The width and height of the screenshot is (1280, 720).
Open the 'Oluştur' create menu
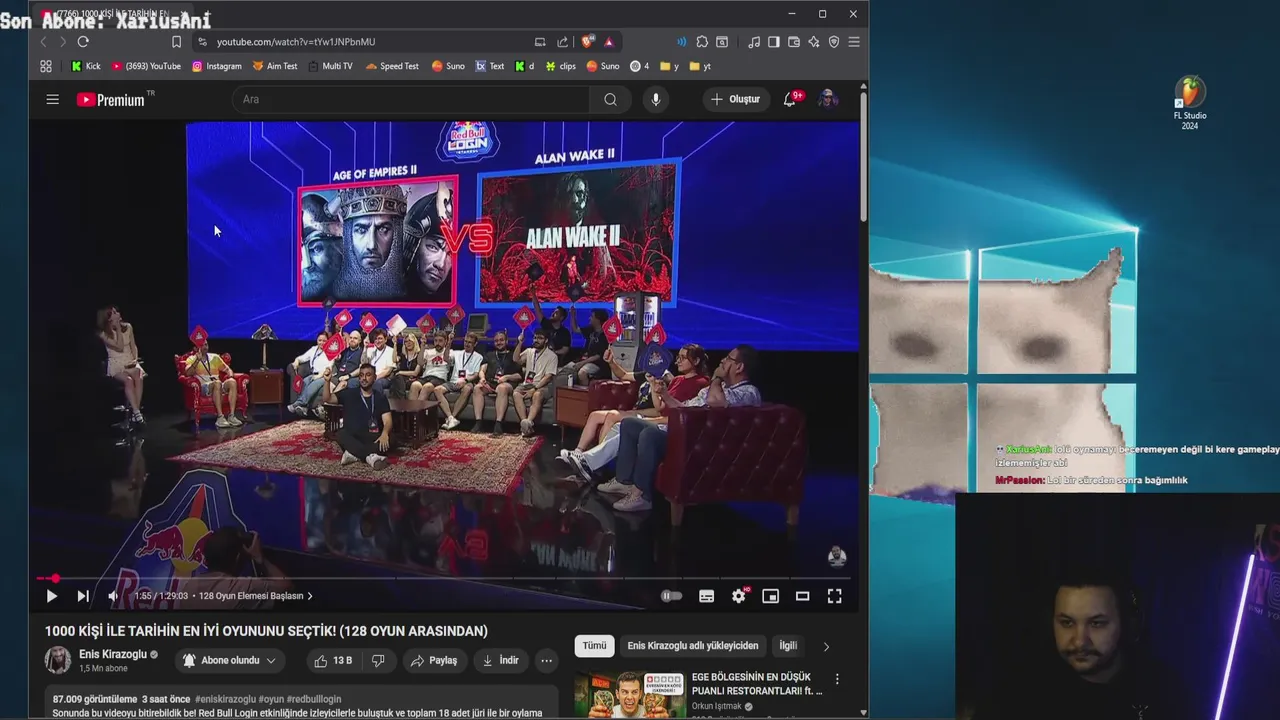[x=735, y=99]
